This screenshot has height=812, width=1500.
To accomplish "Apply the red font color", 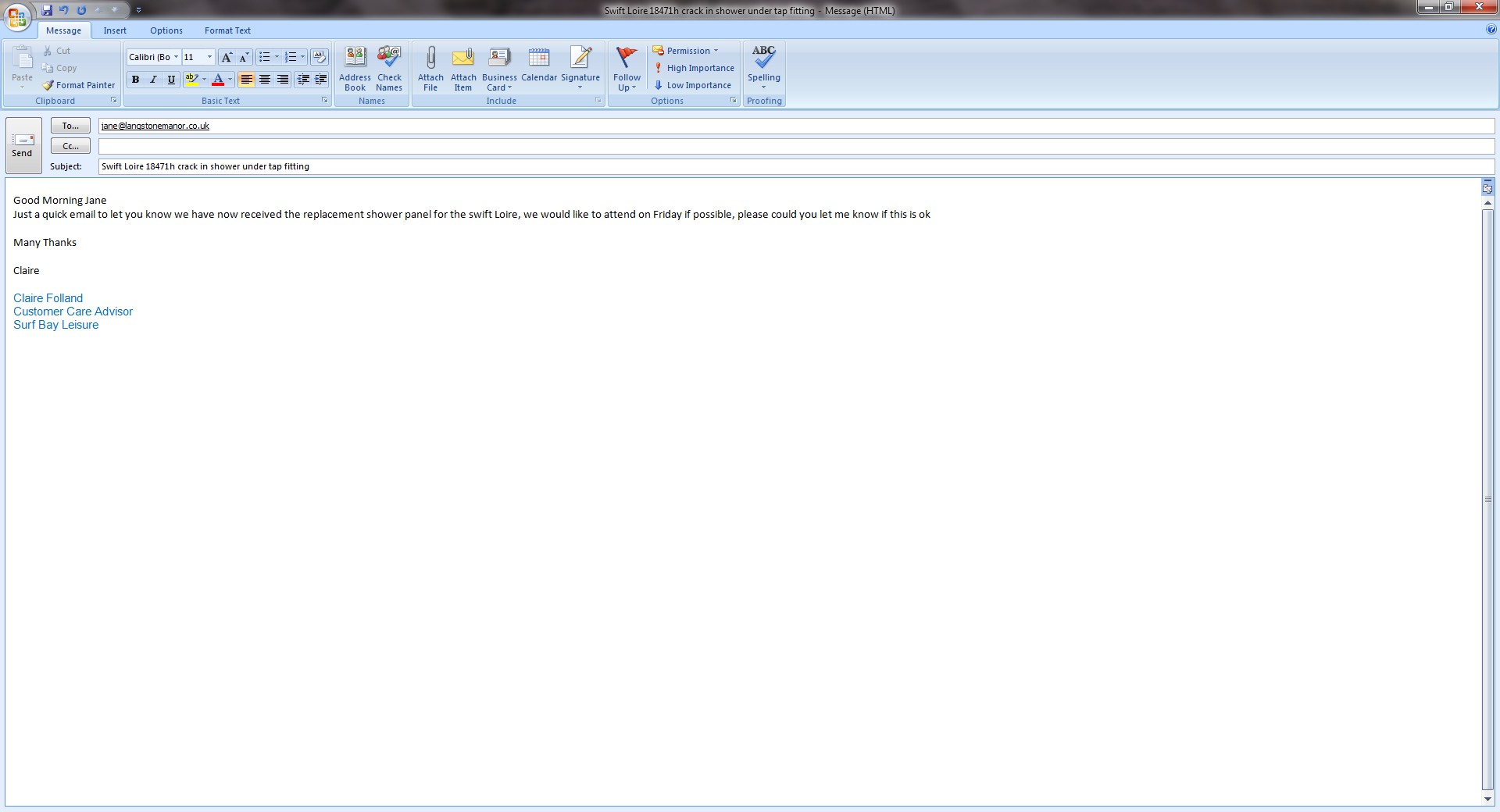I will coord(218,80).
